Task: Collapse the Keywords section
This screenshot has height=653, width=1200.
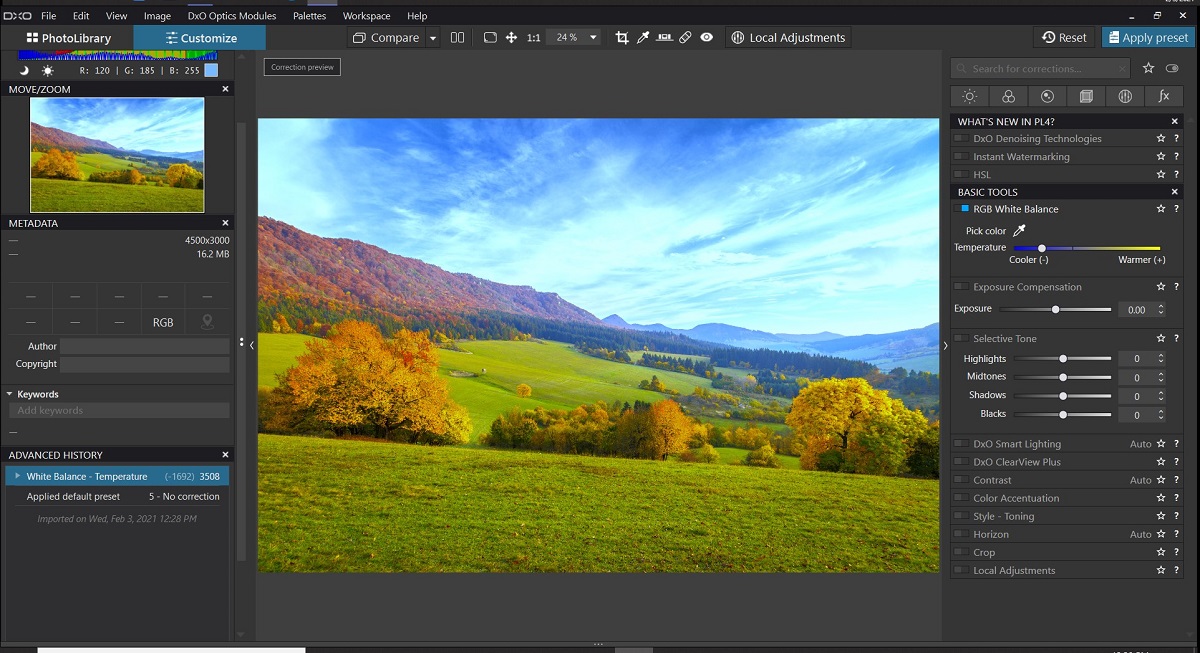Action: pos(11,394)
